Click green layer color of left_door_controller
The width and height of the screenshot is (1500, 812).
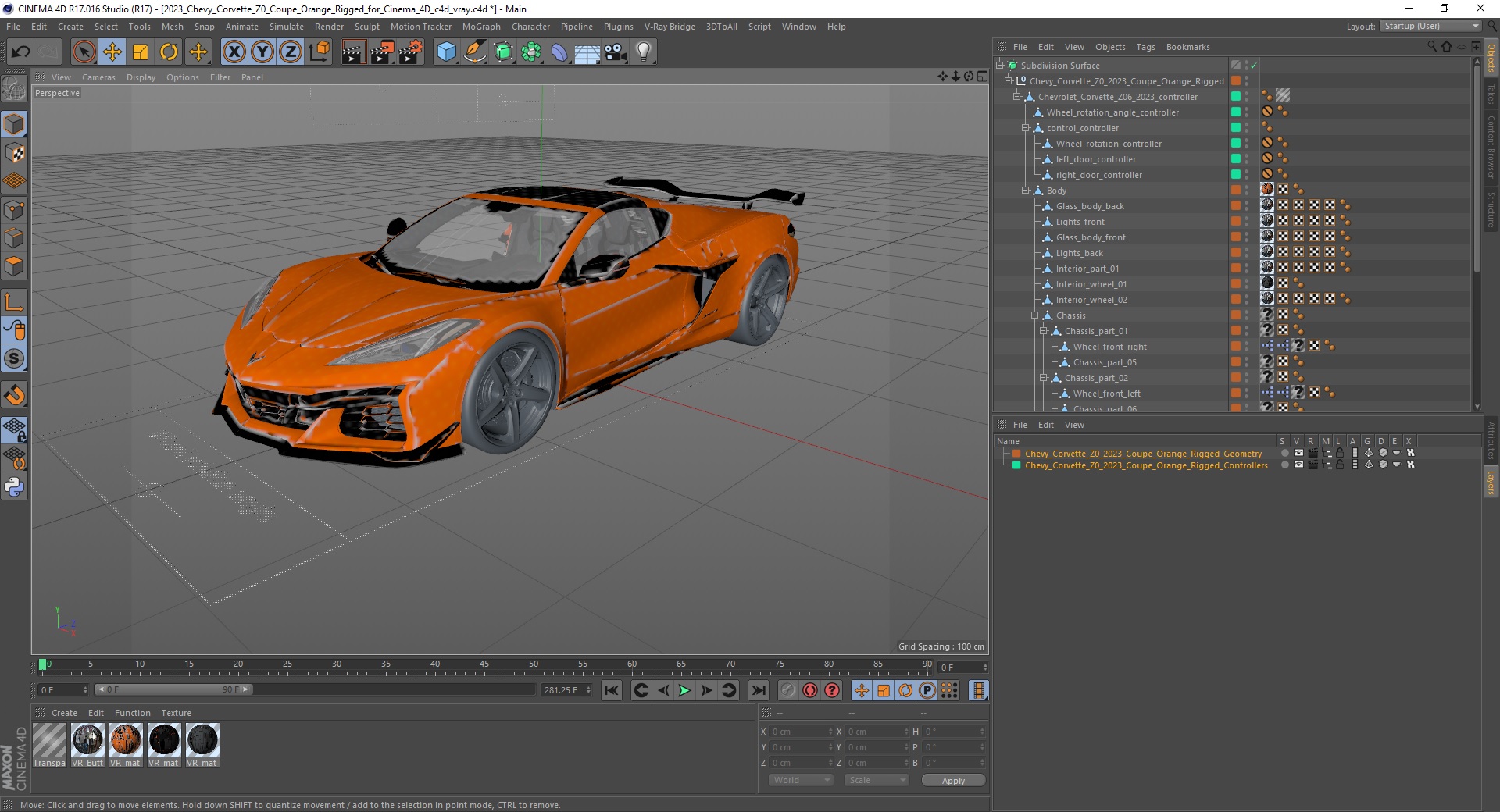coord(1236,159)
